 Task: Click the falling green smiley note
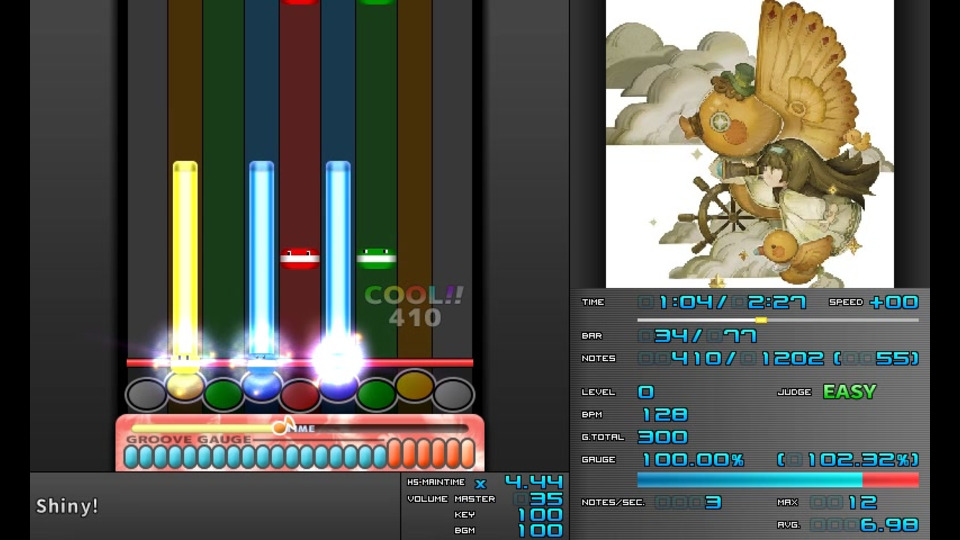point(376,258)
